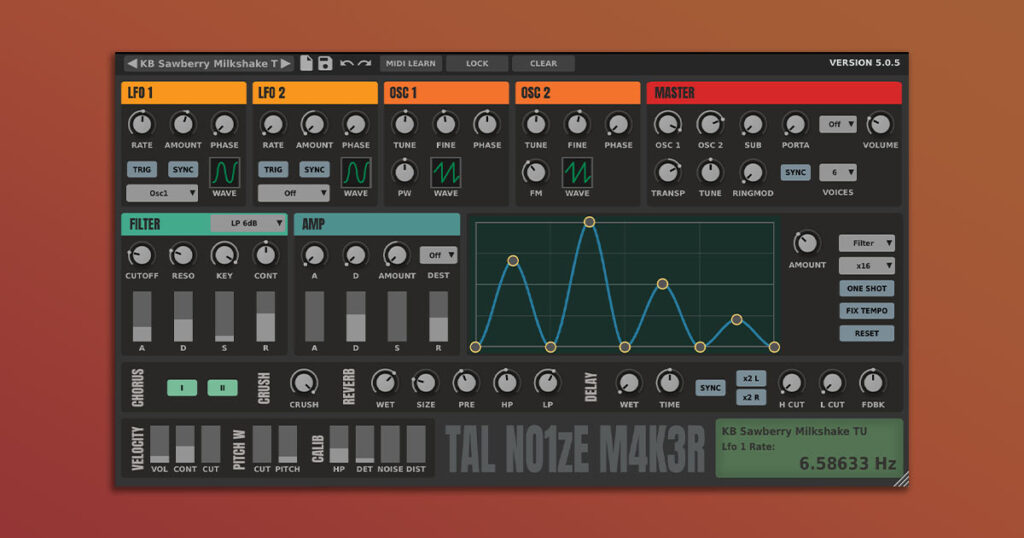Click the Master Volume knob
This screenshot has width=1024, height=538.
(879, 124)
